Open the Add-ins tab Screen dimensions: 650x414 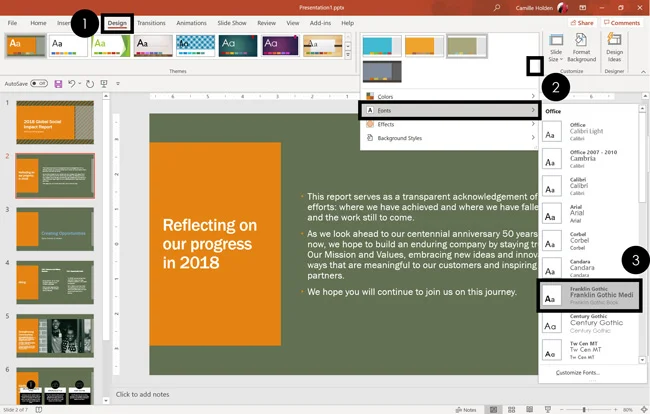(x=320, y=23)
